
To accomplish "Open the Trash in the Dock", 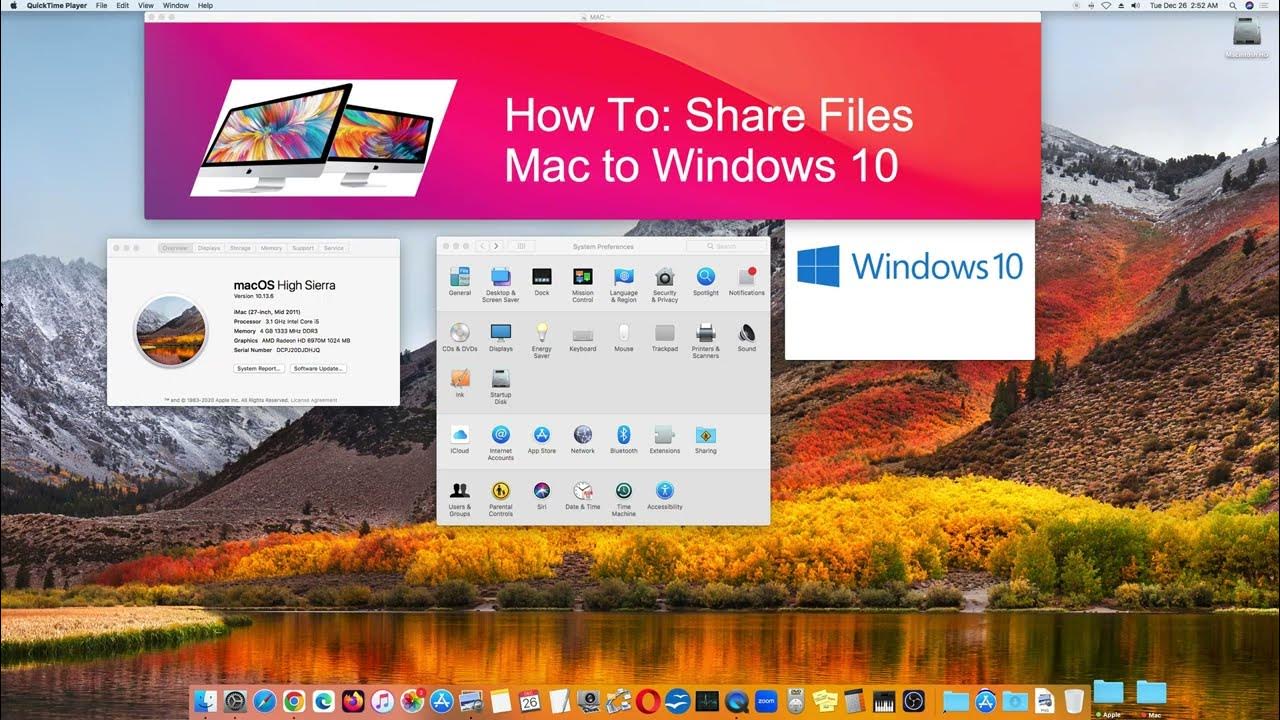I will click(x=1074, y=701).
